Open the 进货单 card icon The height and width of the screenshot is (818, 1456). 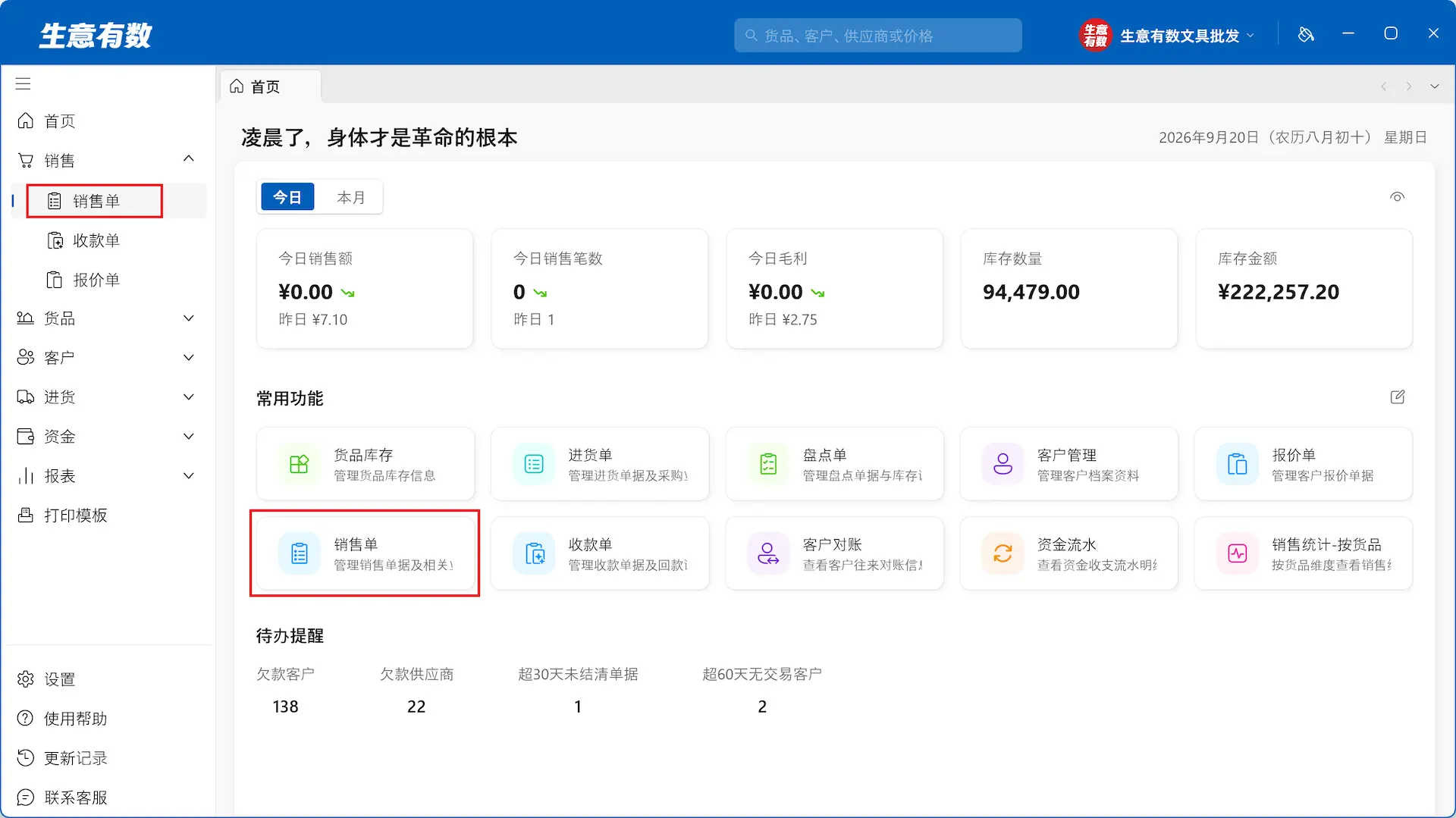coord(533,463)
